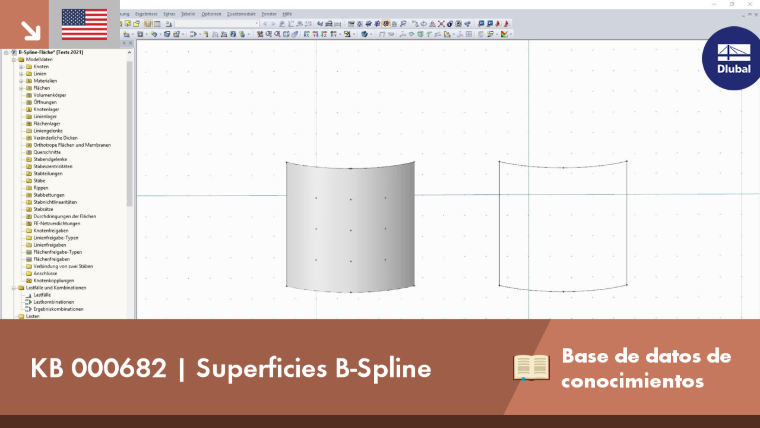Click the shaded B-Spline surface in viewport
The height and width of the screenshot is (428, 760).
[x=350, y=227]
